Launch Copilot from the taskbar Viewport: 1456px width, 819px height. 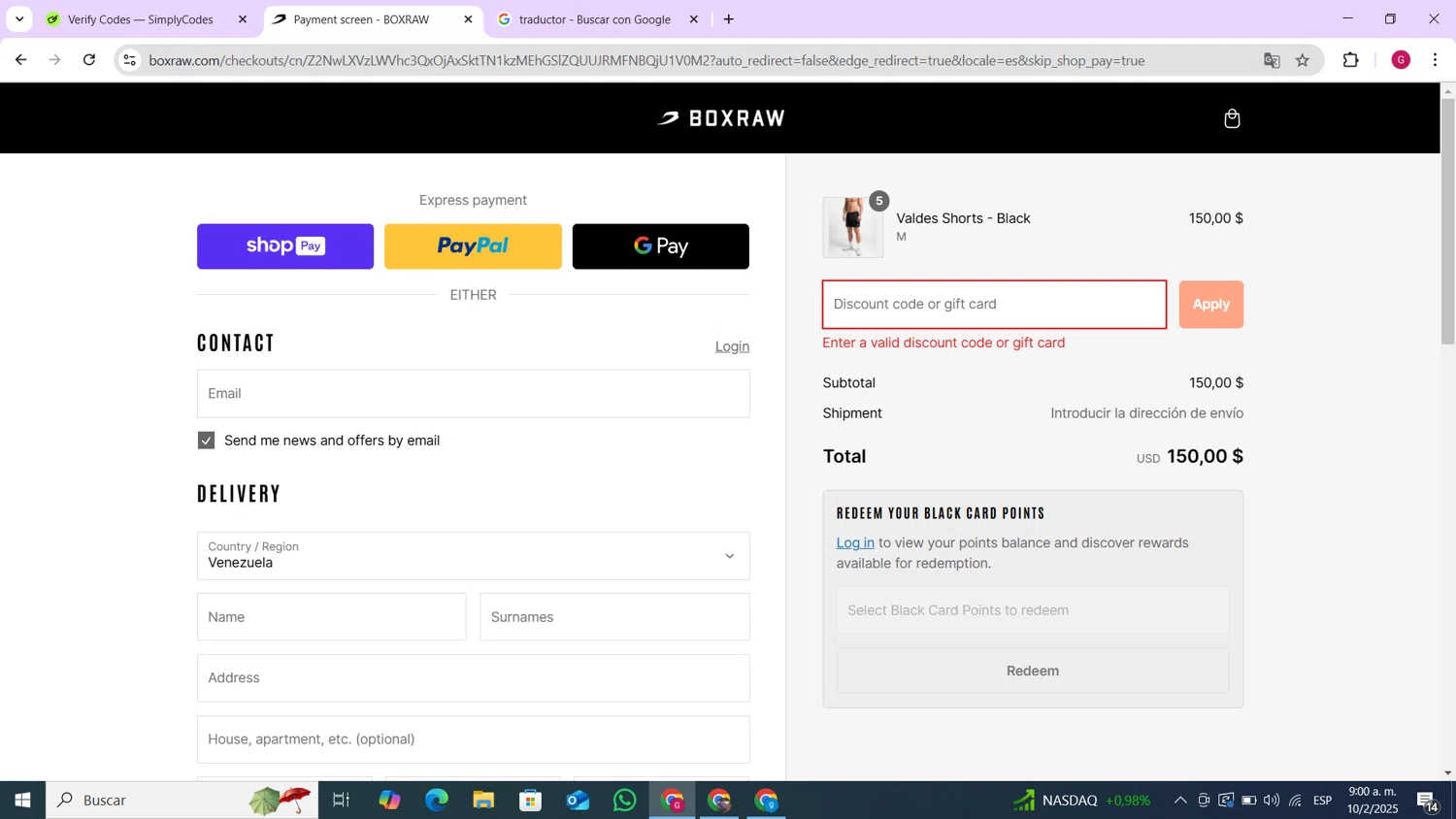(x=389, y=801)
